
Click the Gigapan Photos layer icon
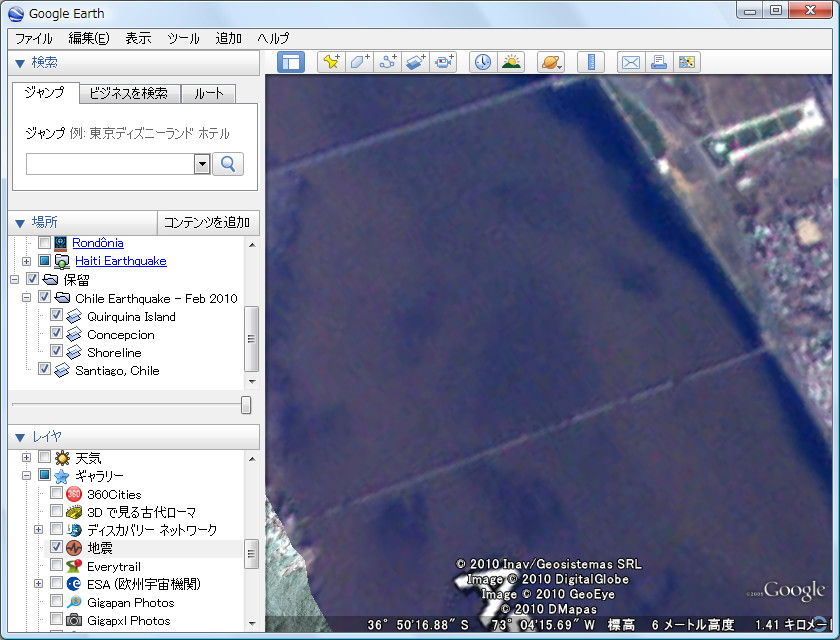74,602
